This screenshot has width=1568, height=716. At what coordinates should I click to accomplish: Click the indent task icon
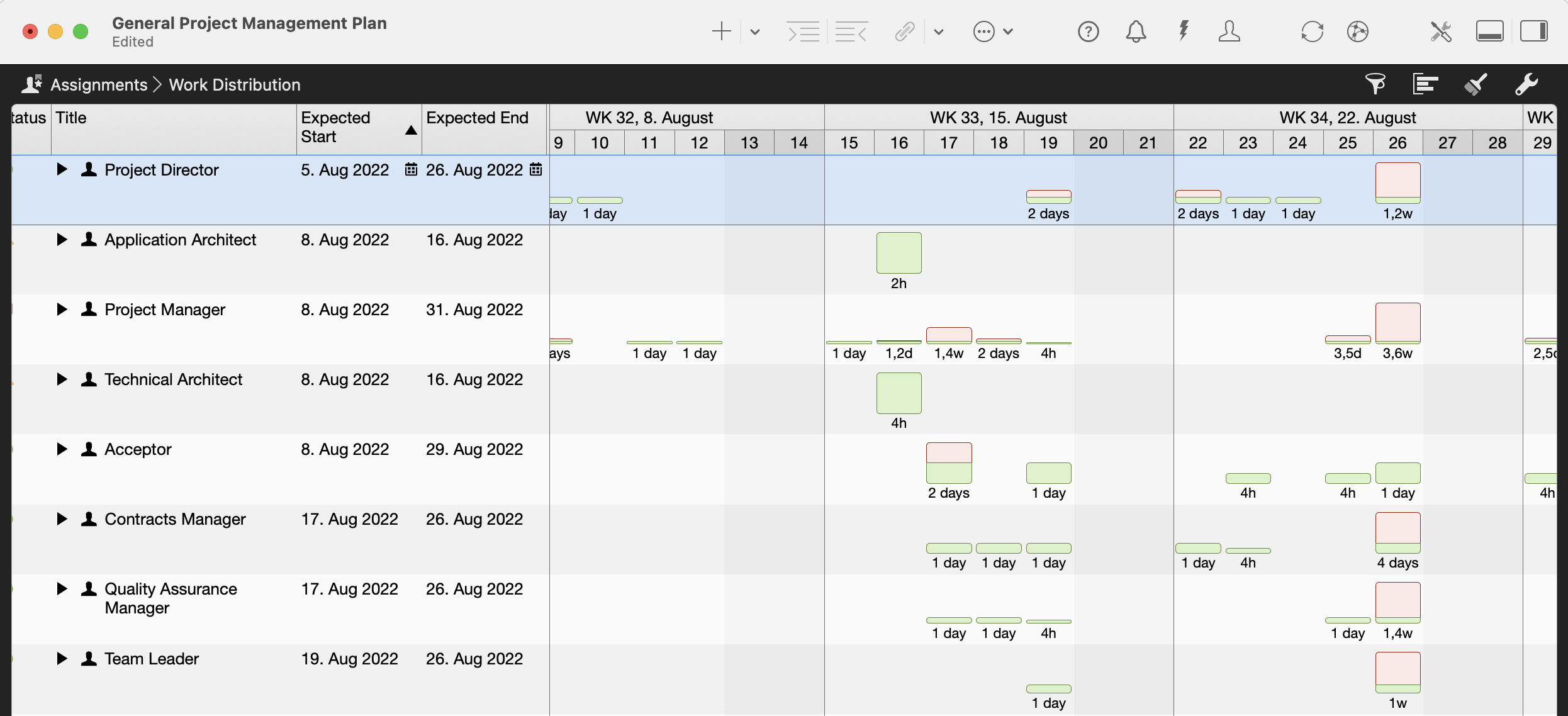coord(803,31)
